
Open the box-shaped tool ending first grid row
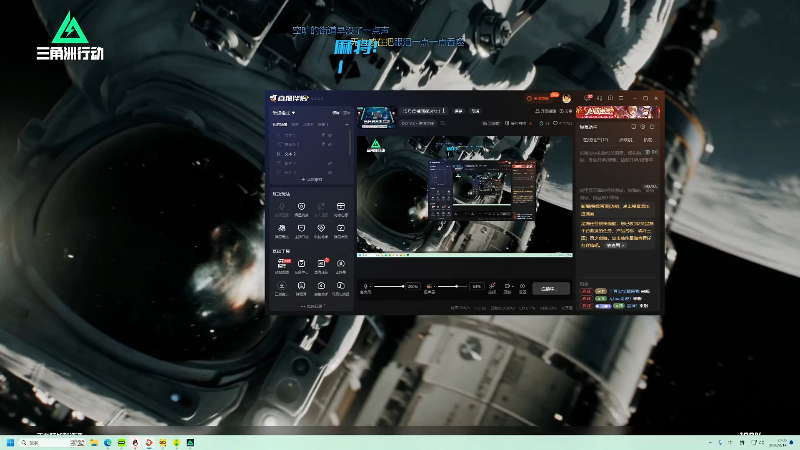[x=341, y=209]
